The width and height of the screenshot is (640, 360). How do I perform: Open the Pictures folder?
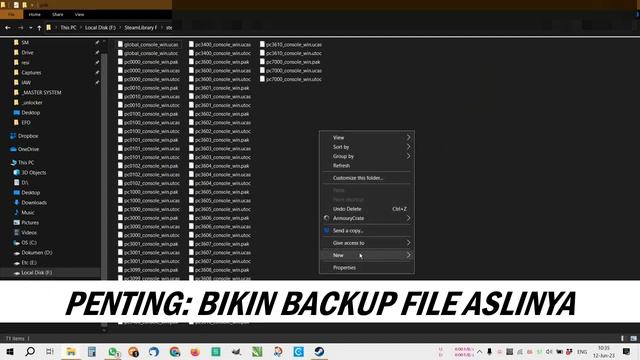pos(30,222)
